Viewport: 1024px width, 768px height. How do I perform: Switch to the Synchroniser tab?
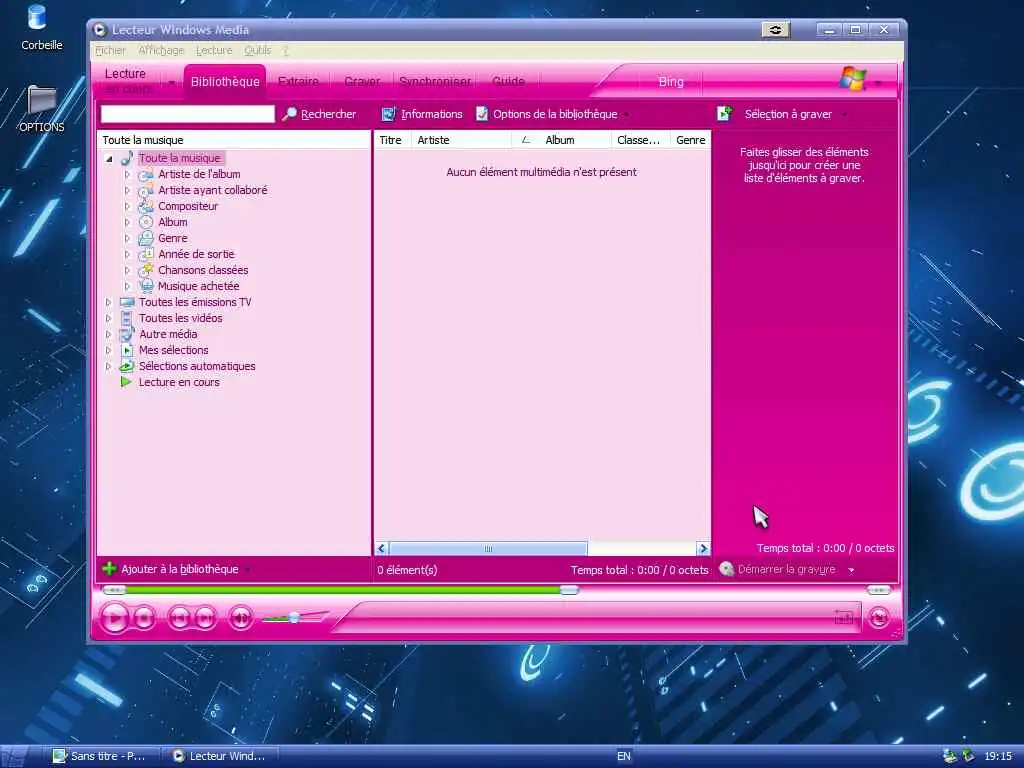click(x=435, y=82)
